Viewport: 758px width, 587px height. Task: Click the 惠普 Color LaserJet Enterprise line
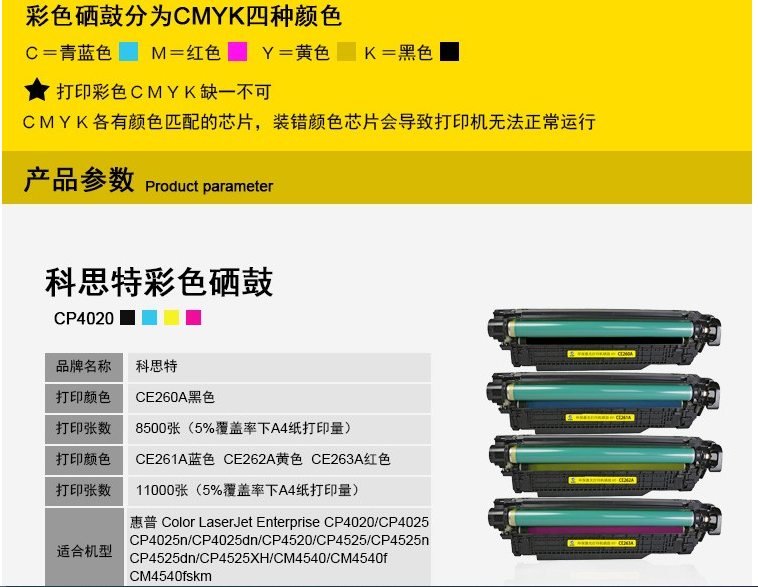tap(279, 522)
